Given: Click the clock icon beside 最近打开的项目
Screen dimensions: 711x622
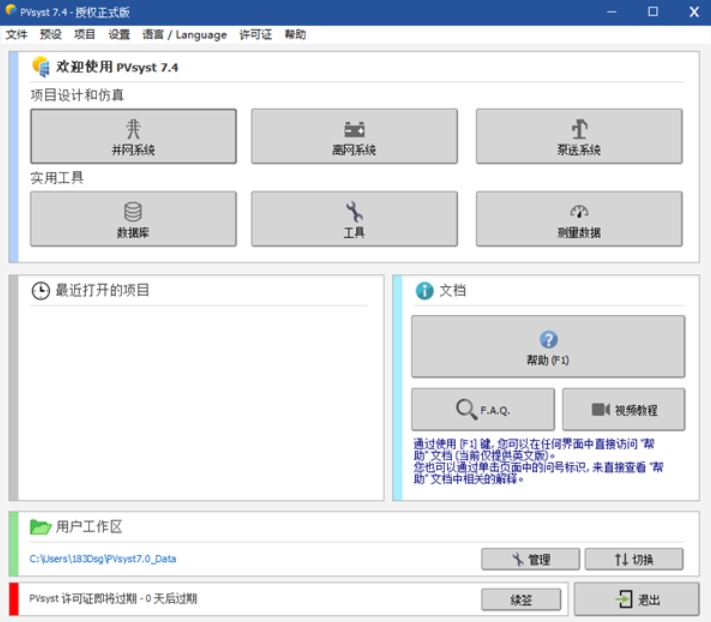Looking at the screenshot, I should coord(40,291).
